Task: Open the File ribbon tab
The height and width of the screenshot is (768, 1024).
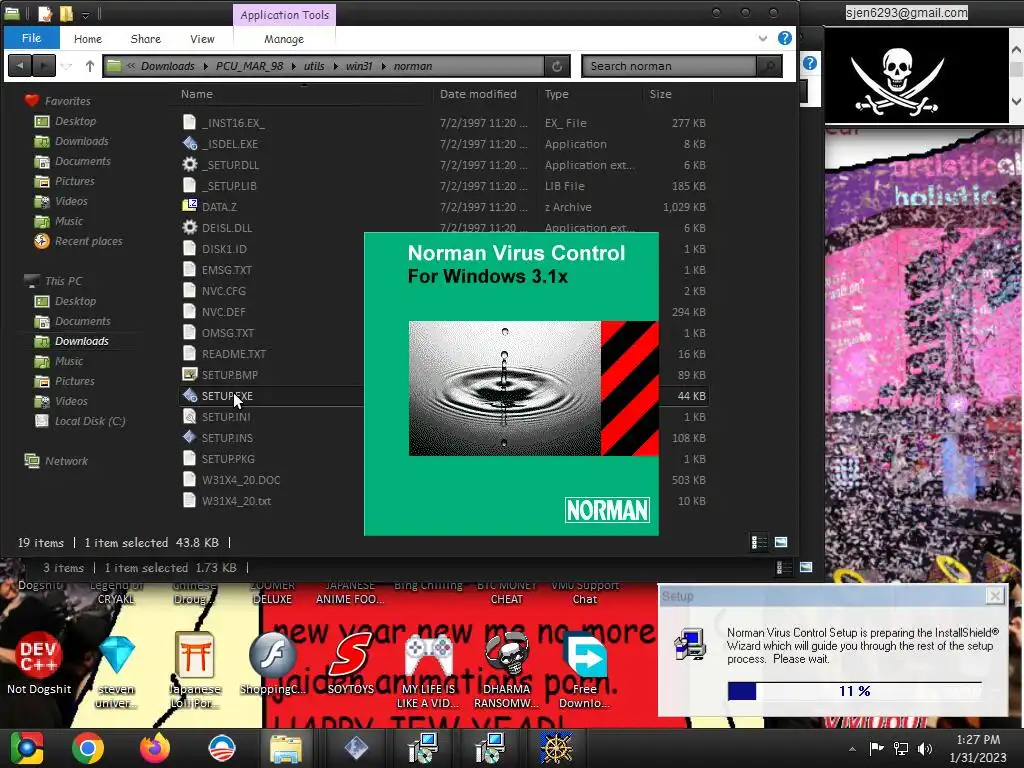Action: click(x=31, y=38)
